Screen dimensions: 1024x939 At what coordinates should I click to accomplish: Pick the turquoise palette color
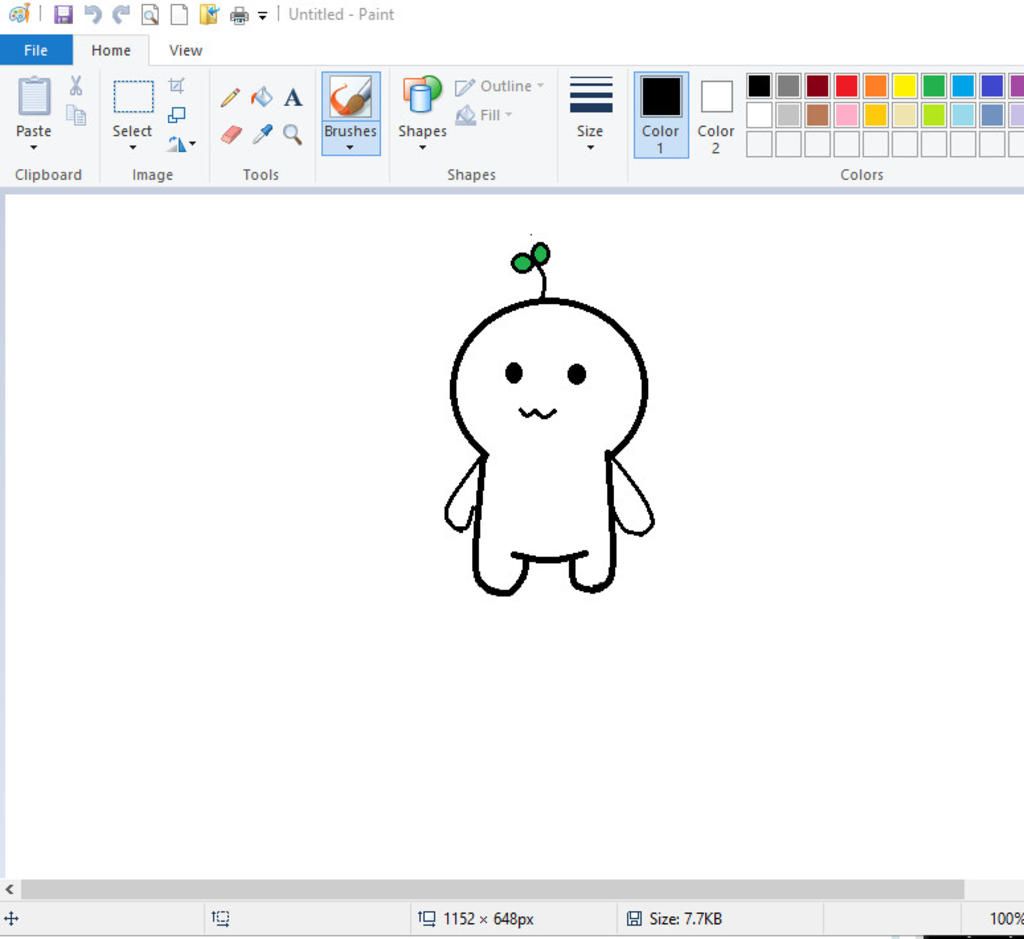click(x=963, y=86)
